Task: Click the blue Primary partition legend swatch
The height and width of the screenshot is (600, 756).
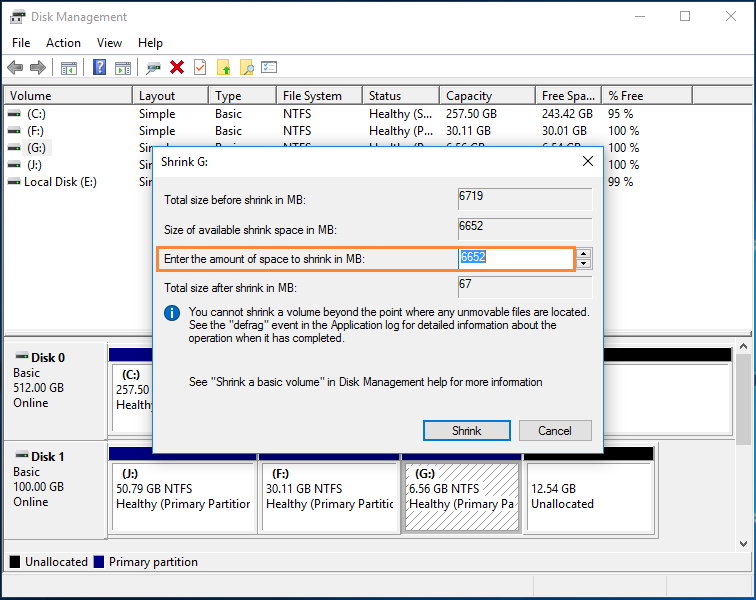Action: [99, 562]
